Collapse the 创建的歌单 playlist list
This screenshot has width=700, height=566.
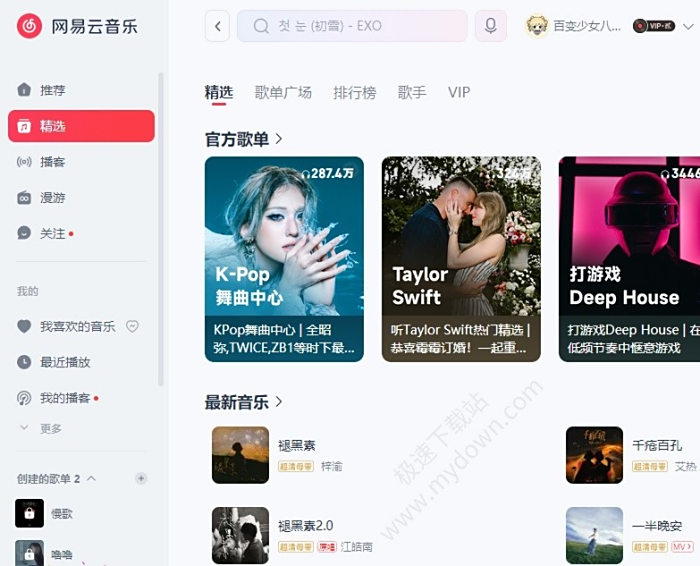92,479
